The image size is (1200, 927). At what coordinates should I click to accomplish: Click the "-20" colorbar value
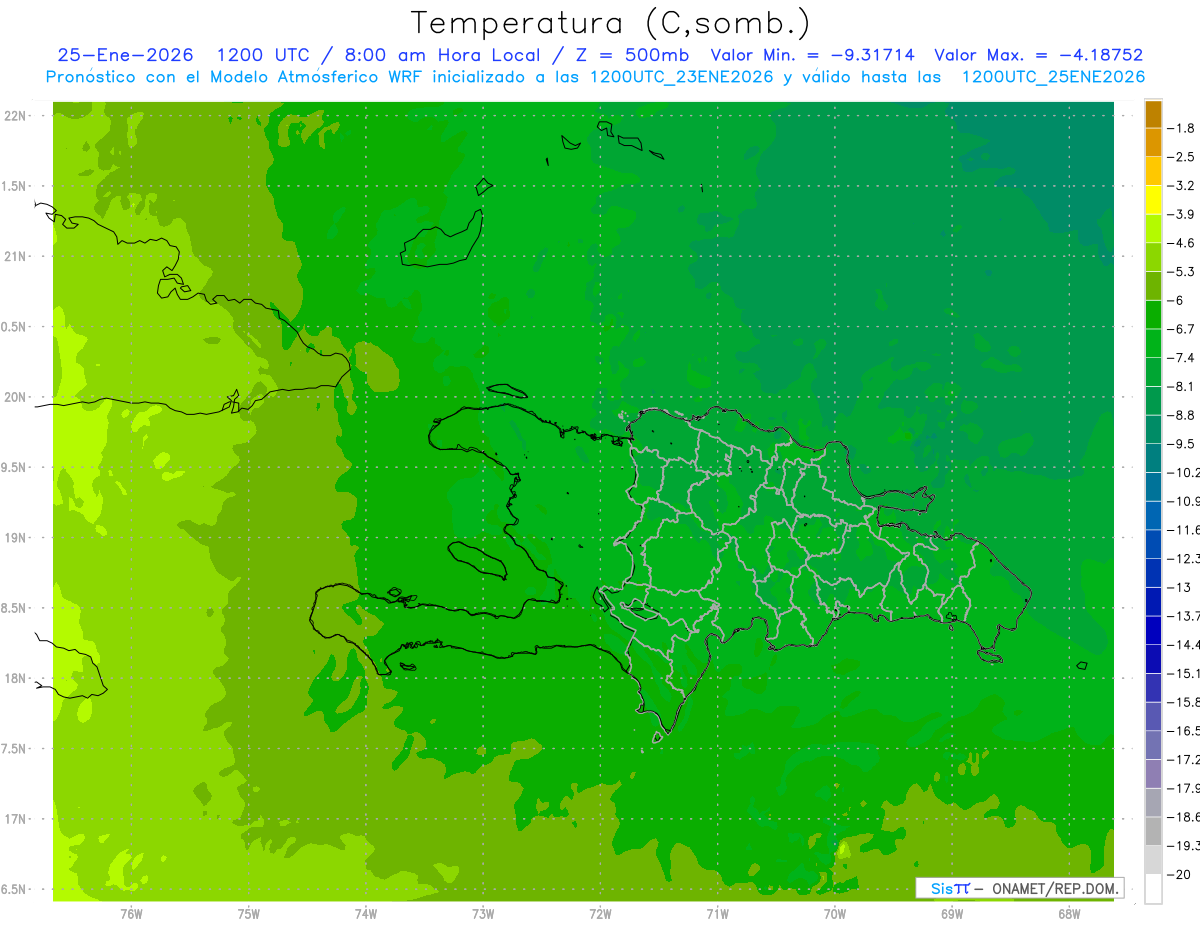tap(1180, 874)
